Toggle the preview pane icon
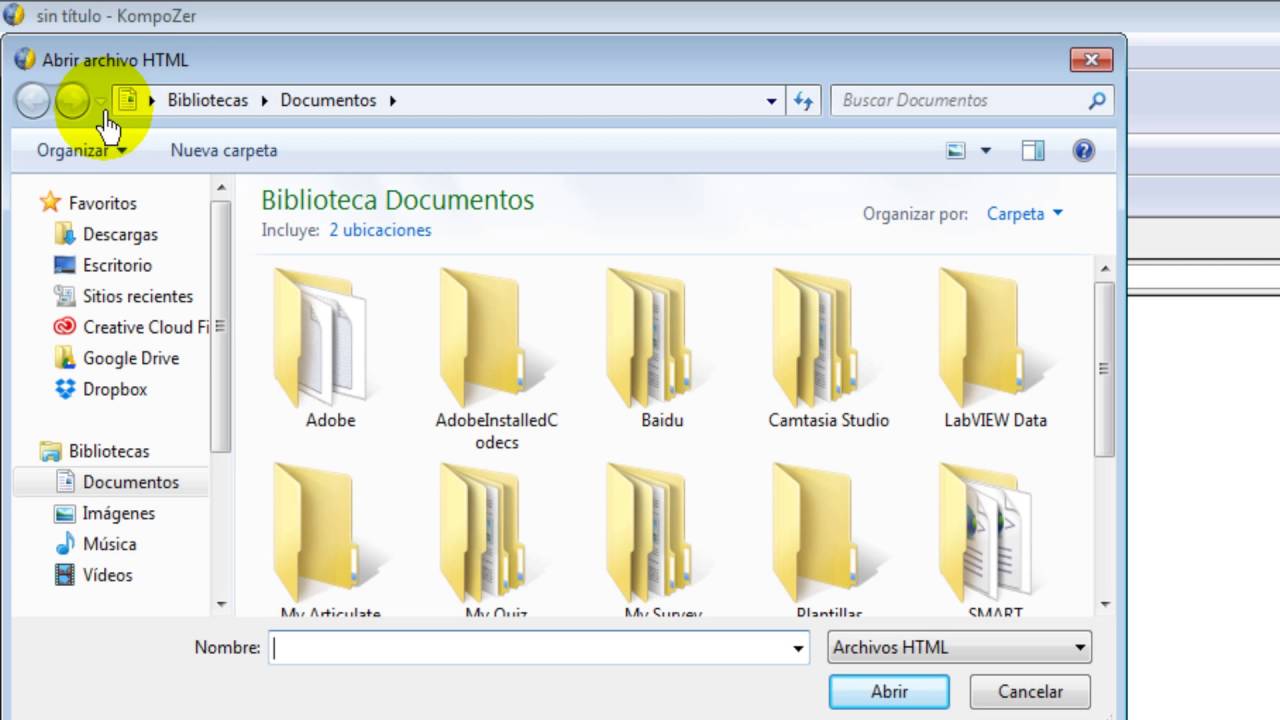This screenshot has width=1280, height=720. click(1033, 151)
